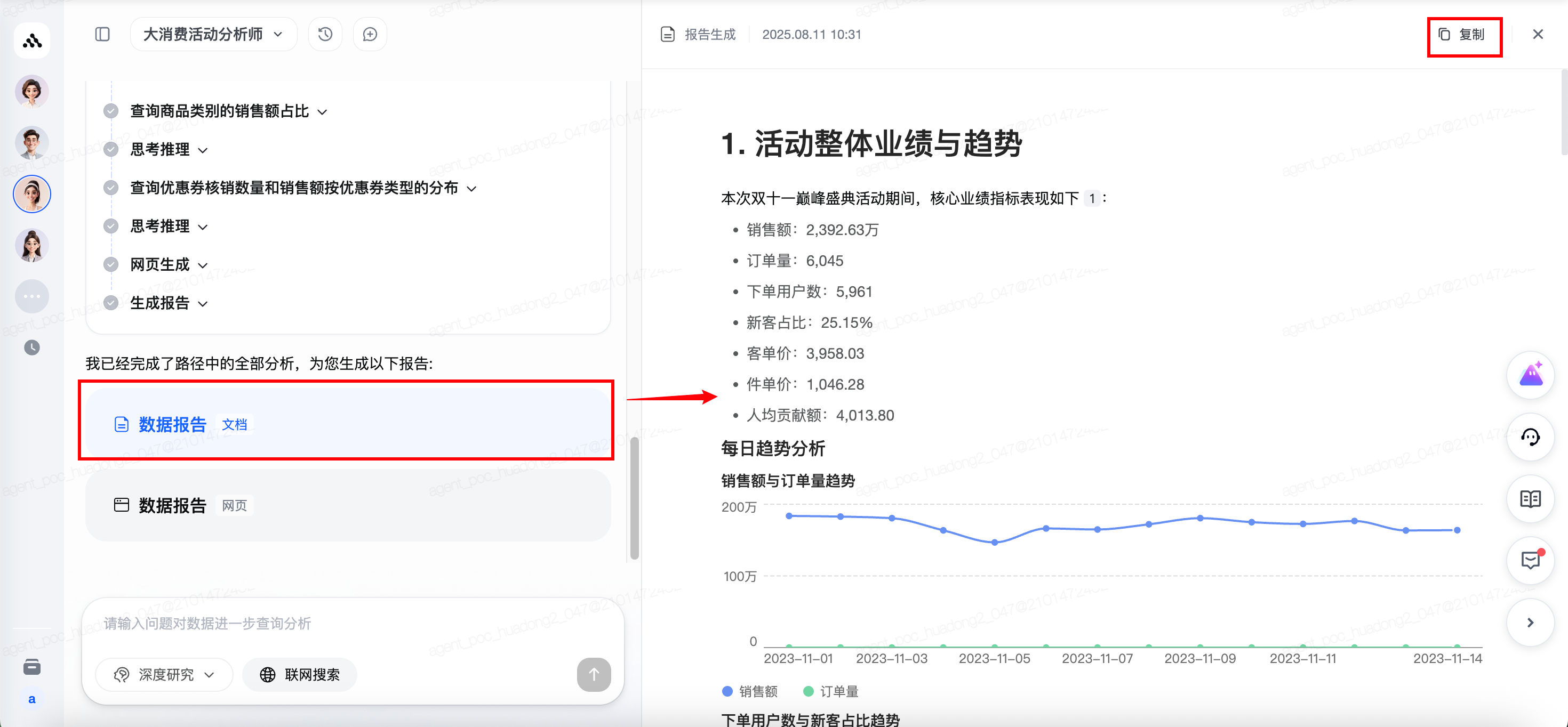Open the 数据报告 文档 card
The height and width of the screenshot is (727, 1568).
click(347, 424)
